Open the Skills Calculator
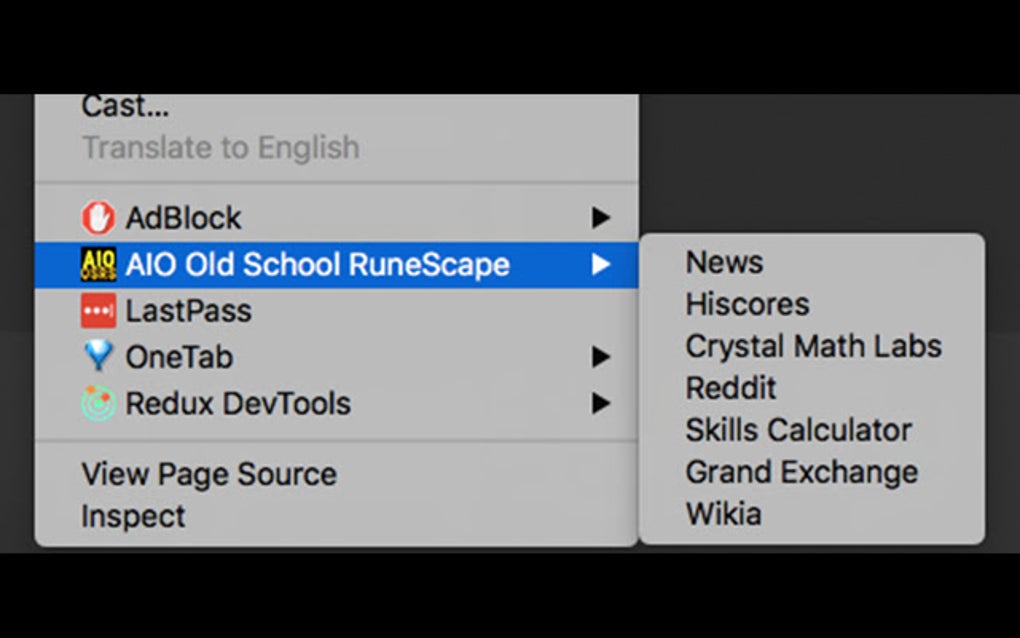Viewport: 1020px width, 638px height. pos(797,430)
